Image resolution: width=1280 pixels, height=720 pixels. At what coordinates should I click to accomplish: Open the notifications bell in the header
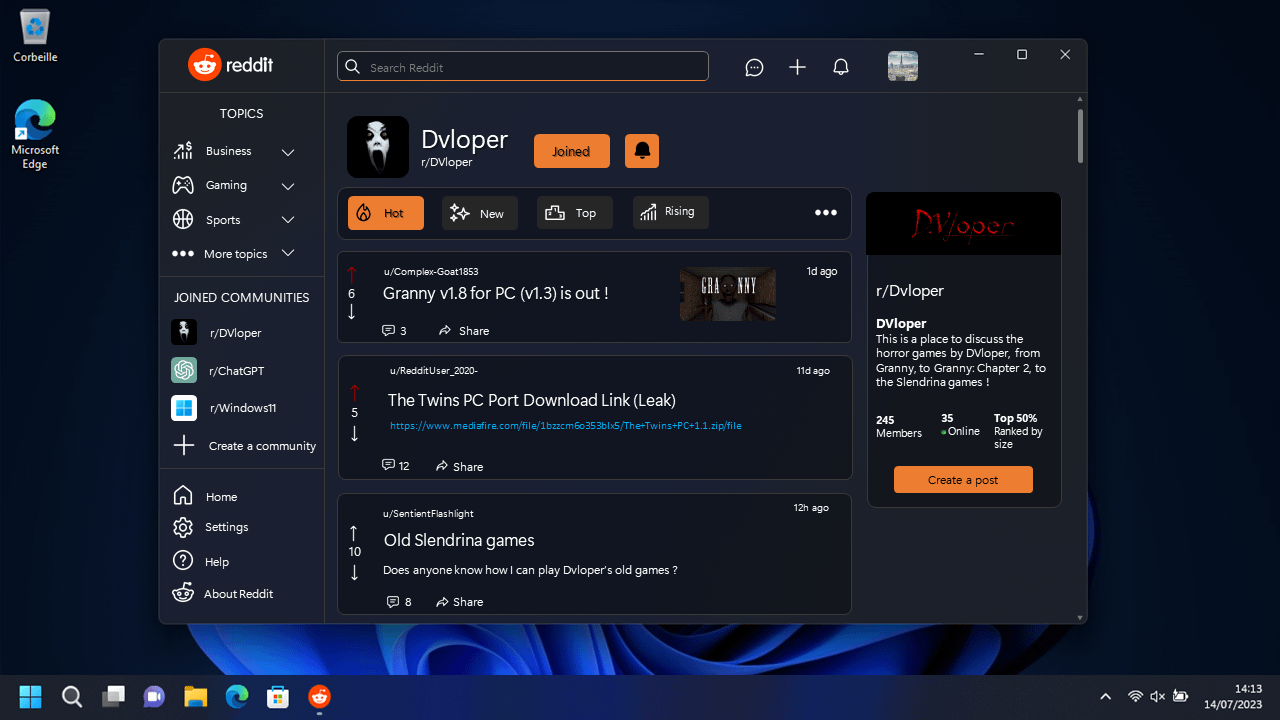[841, 67]
